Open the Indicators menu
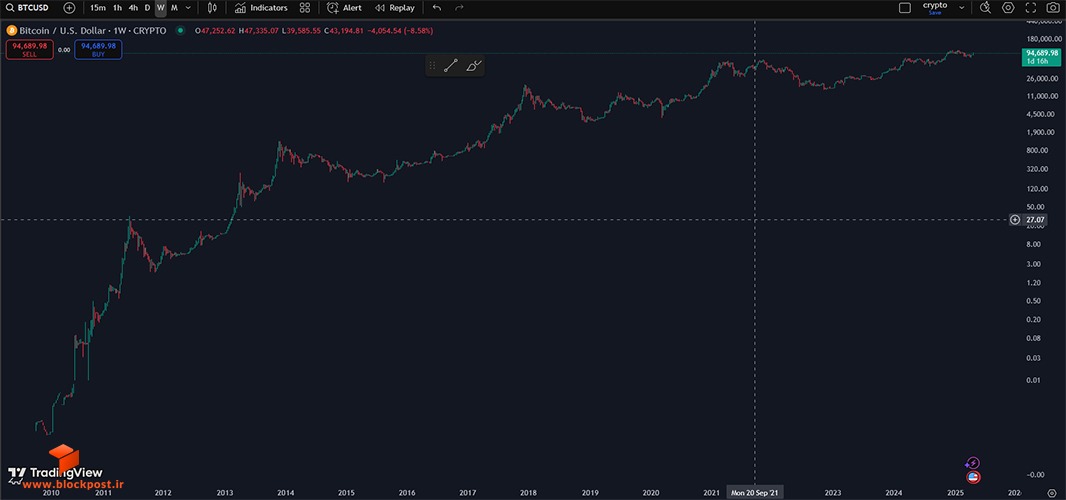 tap(261, 8)
